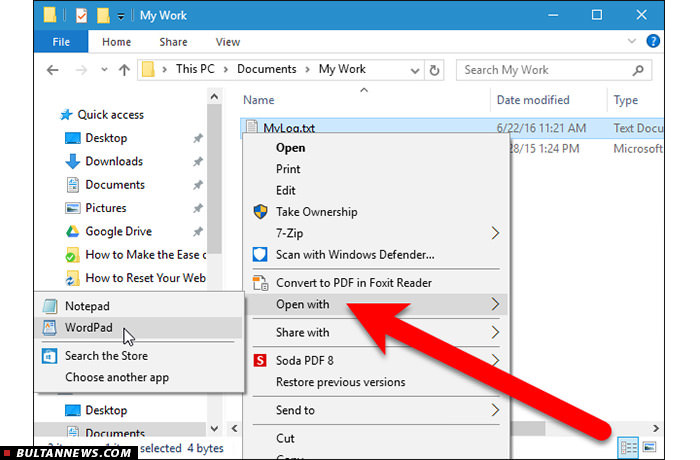The image size is (700, 460).
Task: Select Choose another app
Action: tap(117, 377)
